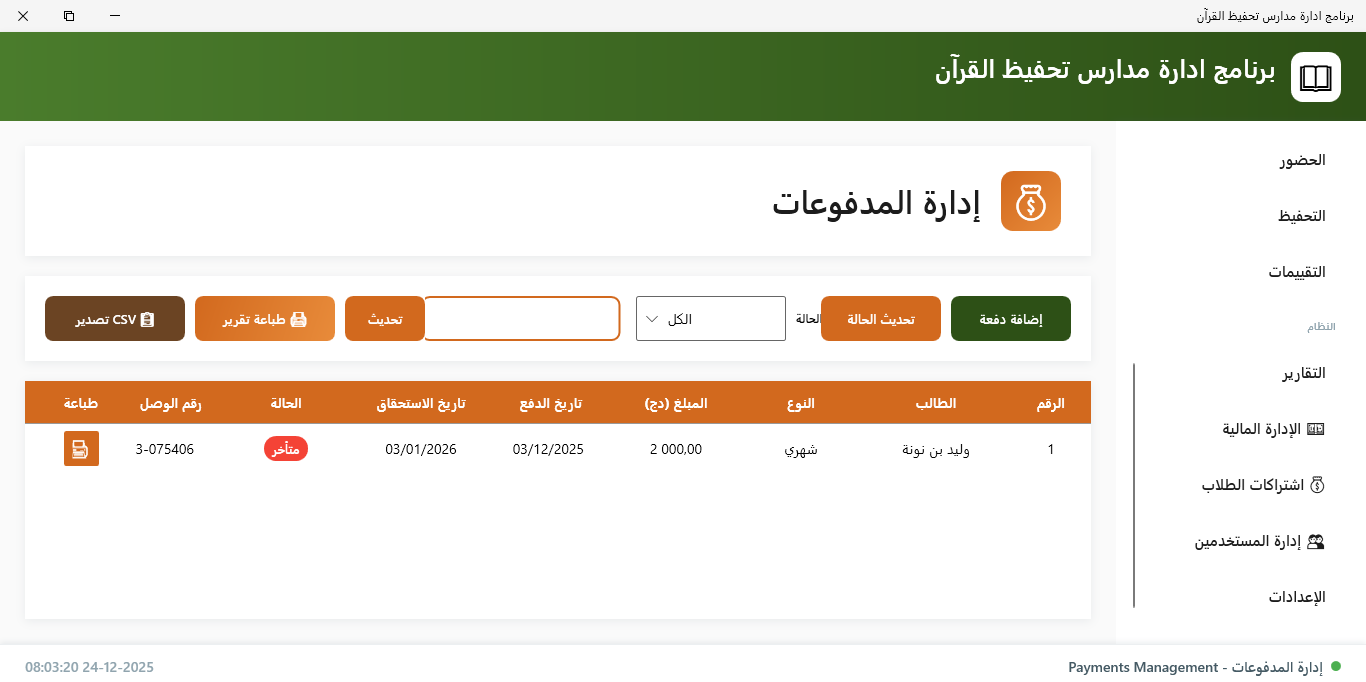
Task: Click the إضافة دفعة button
Action: coord(1010,318)
